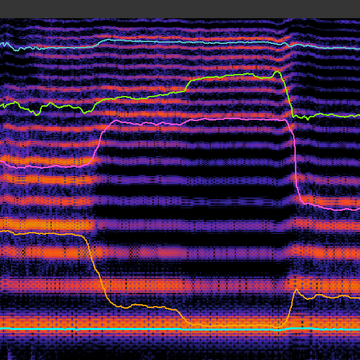Click the orange curve's flat bottom plateau
The width and height of the screenshot is (360, 360).
(x=233, y=326)
